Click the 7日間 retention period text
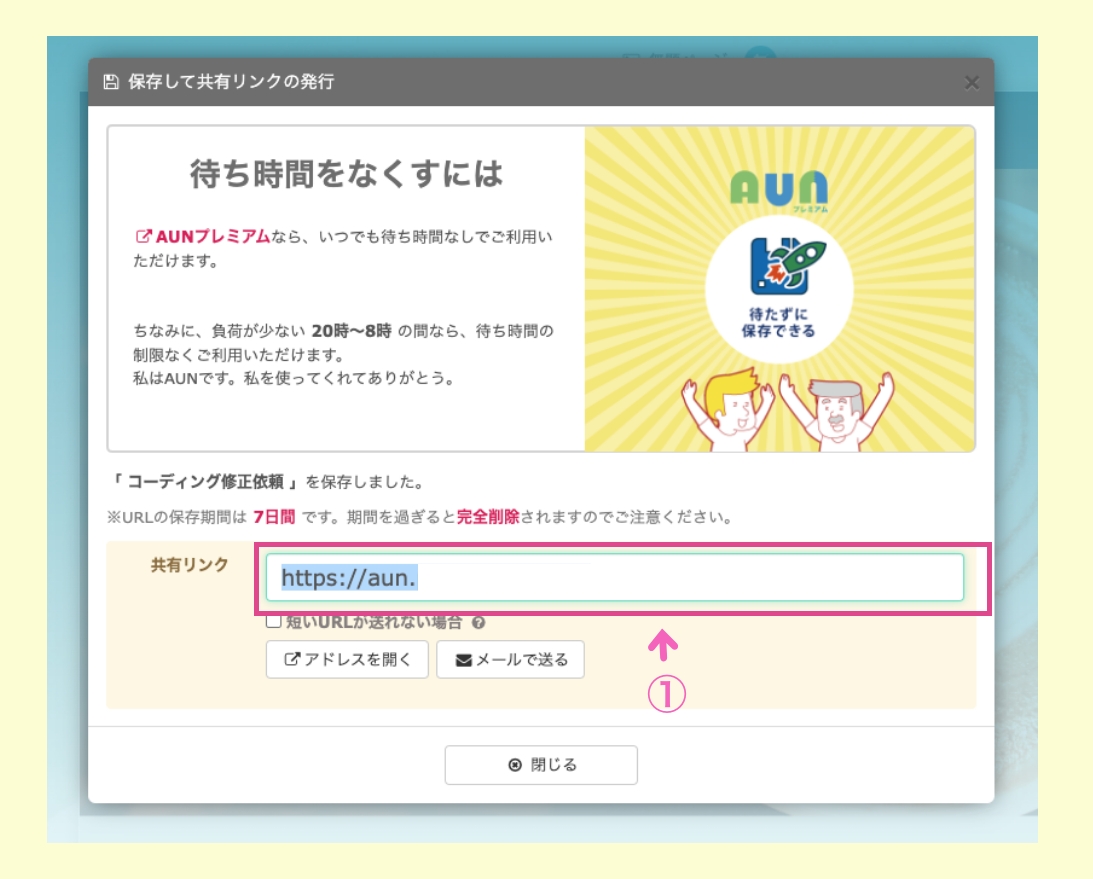Image resolution: width=1093 pixels, height=879 pixels. point(274,517)
